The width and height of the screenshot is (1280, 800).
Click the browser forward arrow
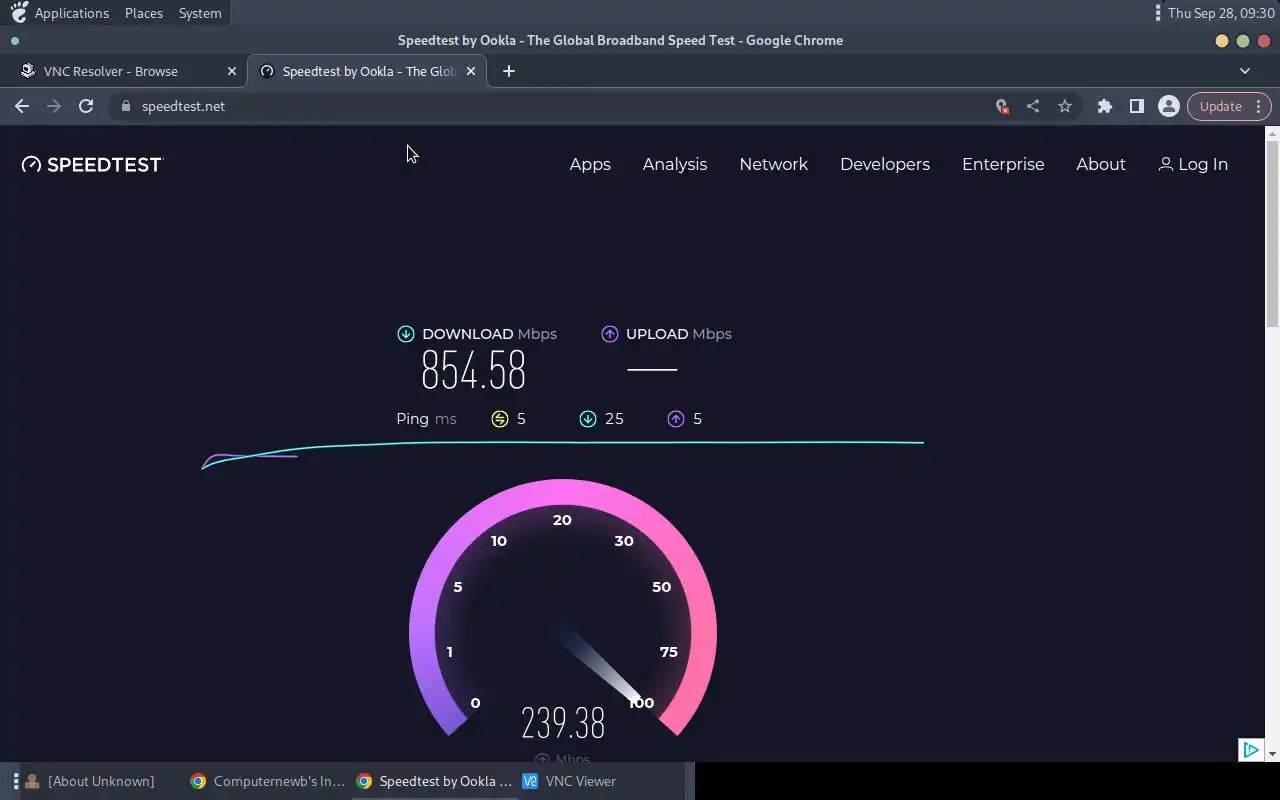click(x=54, y=106)
